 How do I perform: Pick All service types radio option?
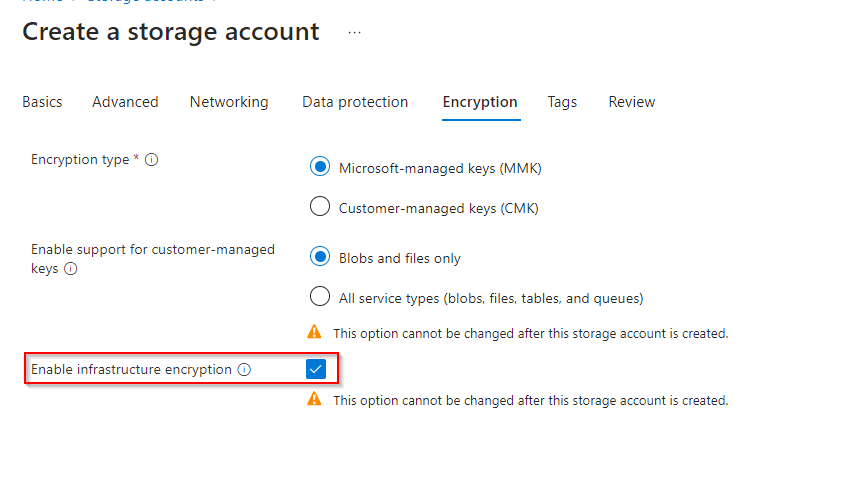[320, 297]
